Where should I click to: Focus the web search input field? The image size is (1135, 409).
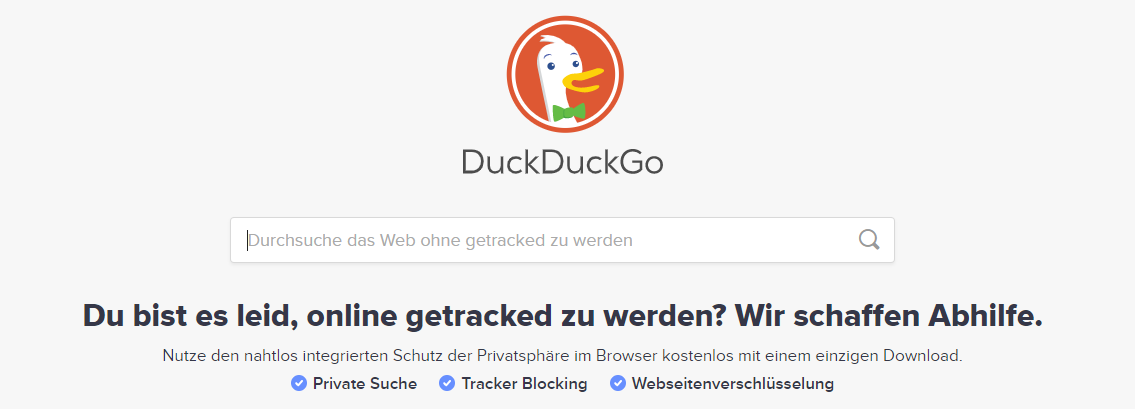click(562, 240)
